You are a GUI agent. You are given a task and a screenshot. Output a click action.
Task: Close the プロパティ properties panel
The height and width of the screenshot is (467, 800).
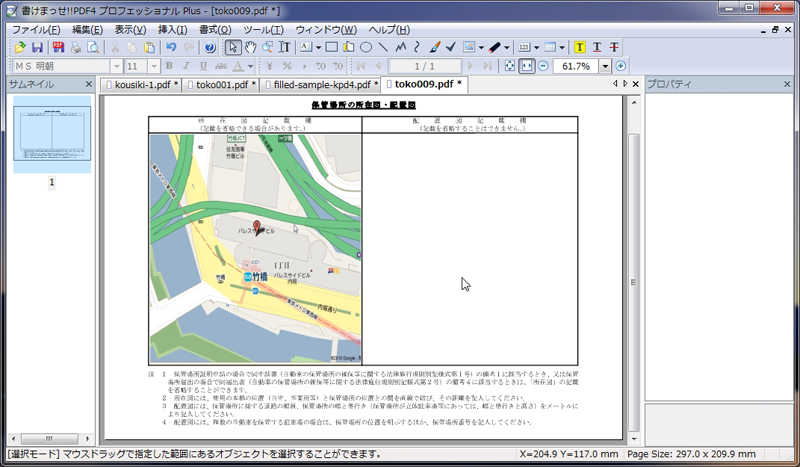point(787,84)
